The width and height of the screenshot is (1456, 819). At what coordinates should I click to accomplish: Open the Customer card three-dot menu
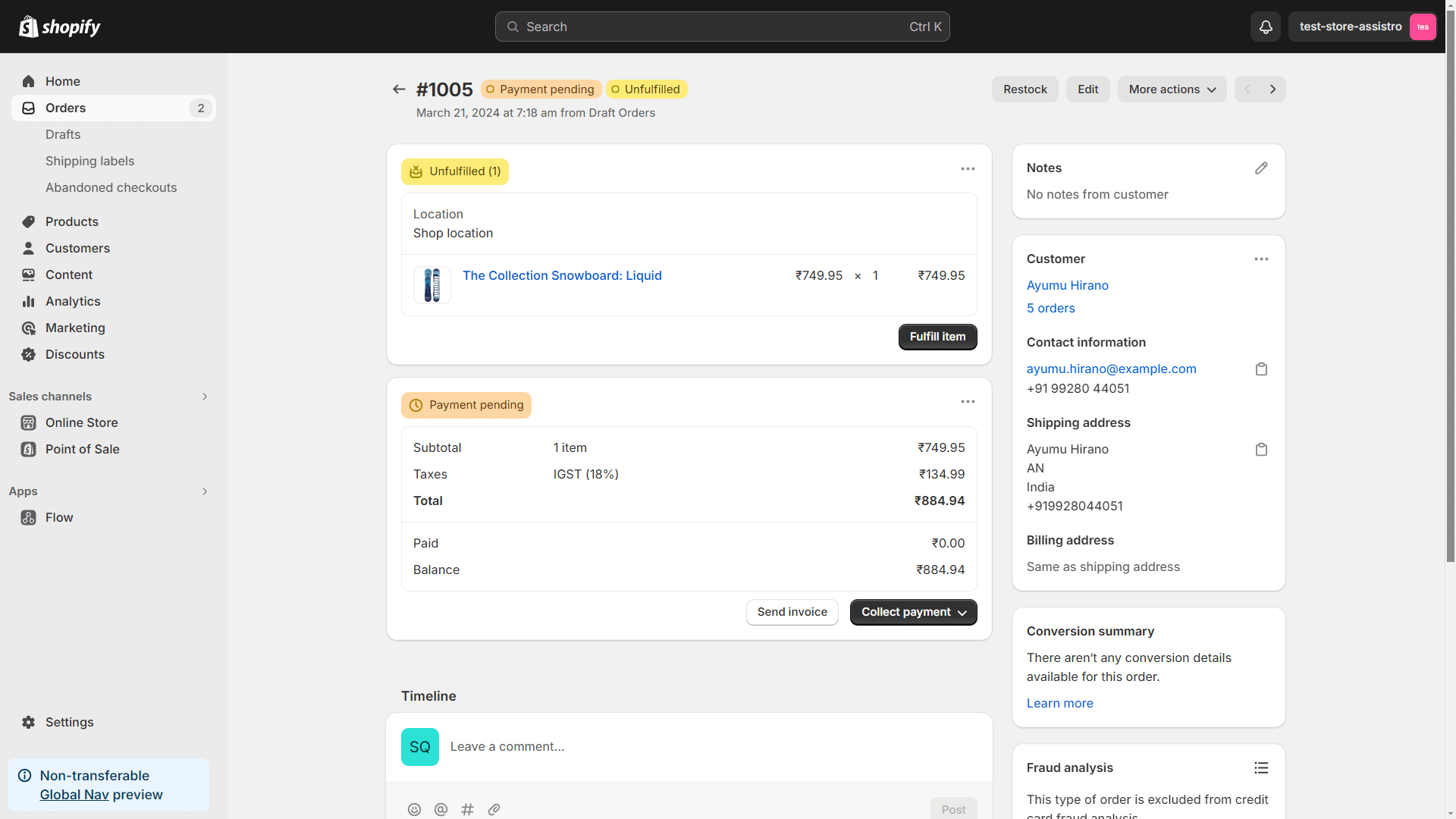point(1261,259)
